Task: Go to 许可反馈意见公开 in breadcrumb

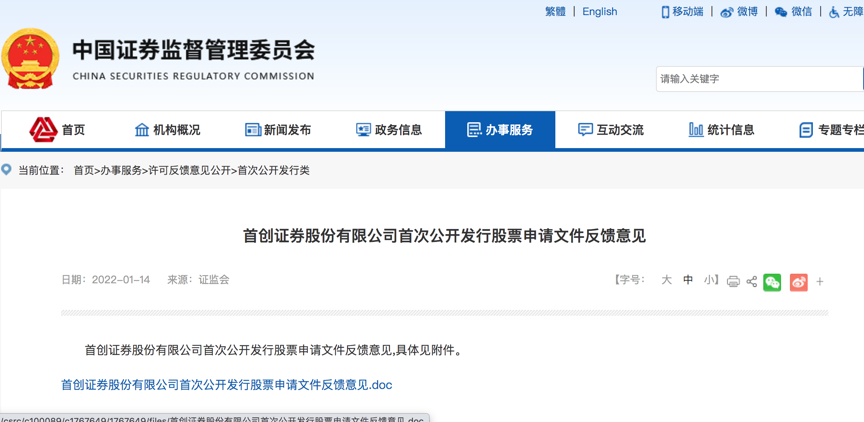Action: click(x=189, y=170)
